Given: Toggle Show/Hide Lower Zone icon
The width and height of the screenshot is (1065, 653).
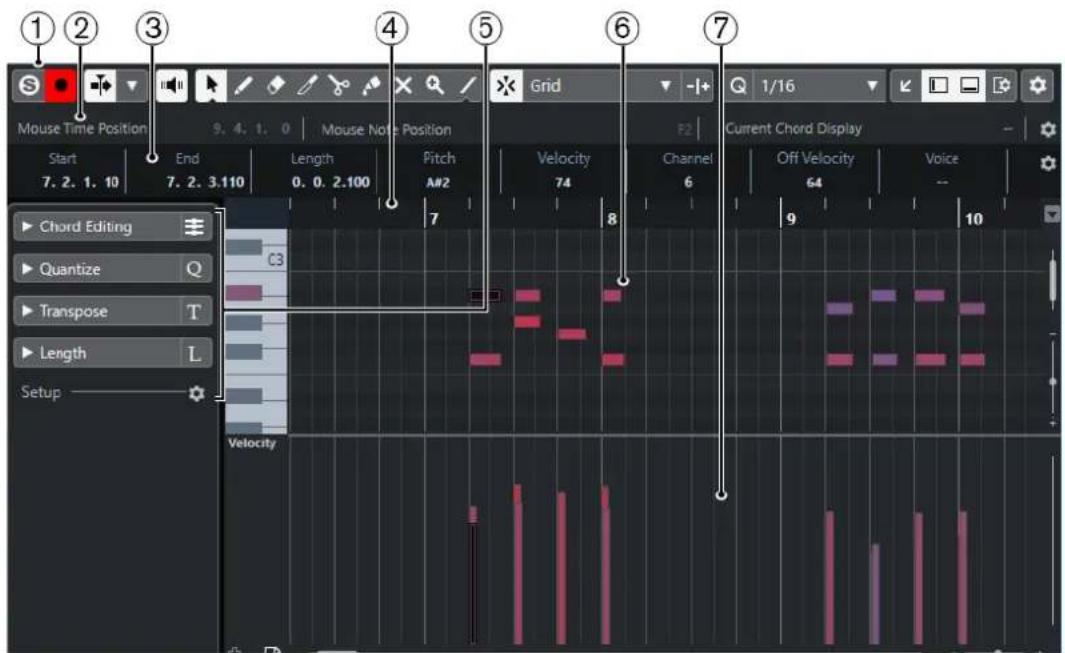Looking at the screenshot, I should [x=969, y=86].
